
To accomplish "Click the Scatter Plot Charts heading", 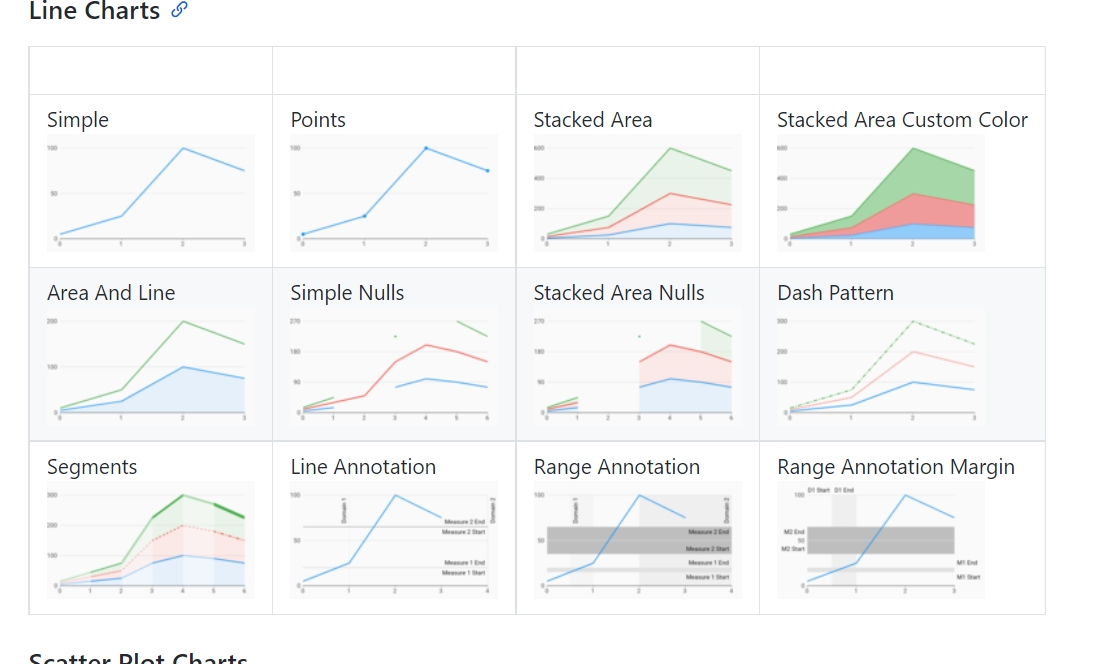I will pos(138,658).
